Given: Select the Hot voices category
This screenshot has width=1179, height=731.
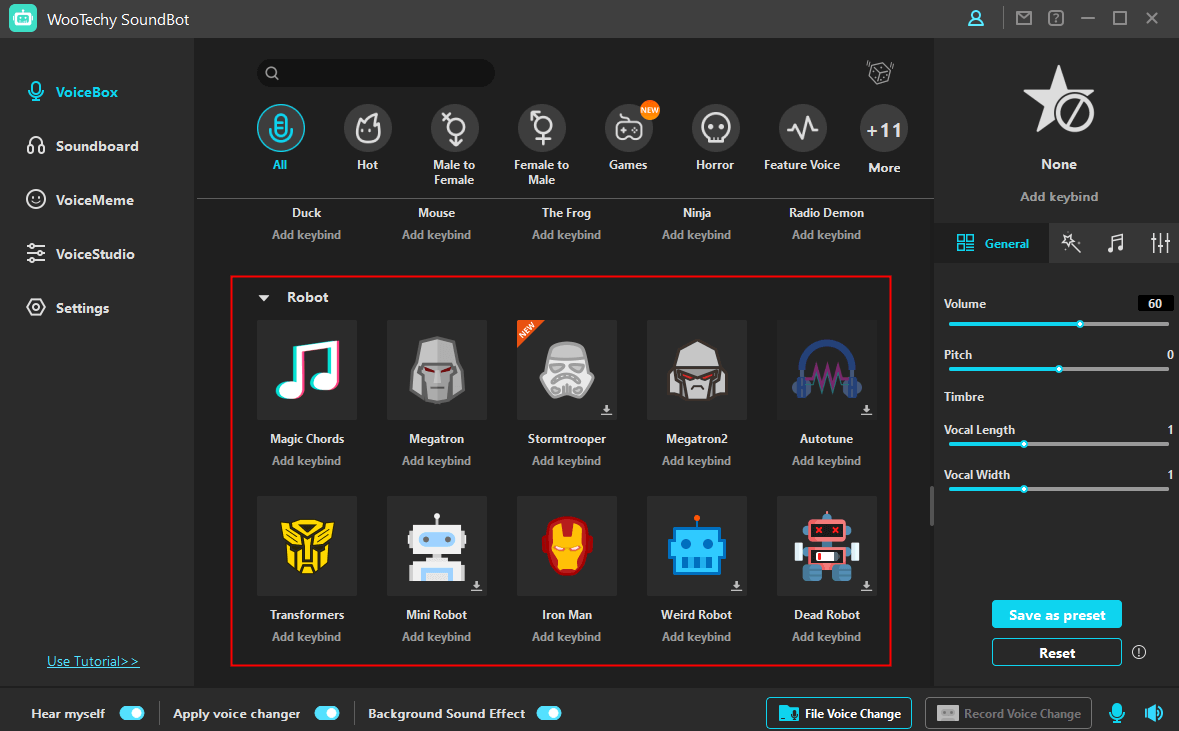Looking at the screenshot, I should [x=368, y=129].
